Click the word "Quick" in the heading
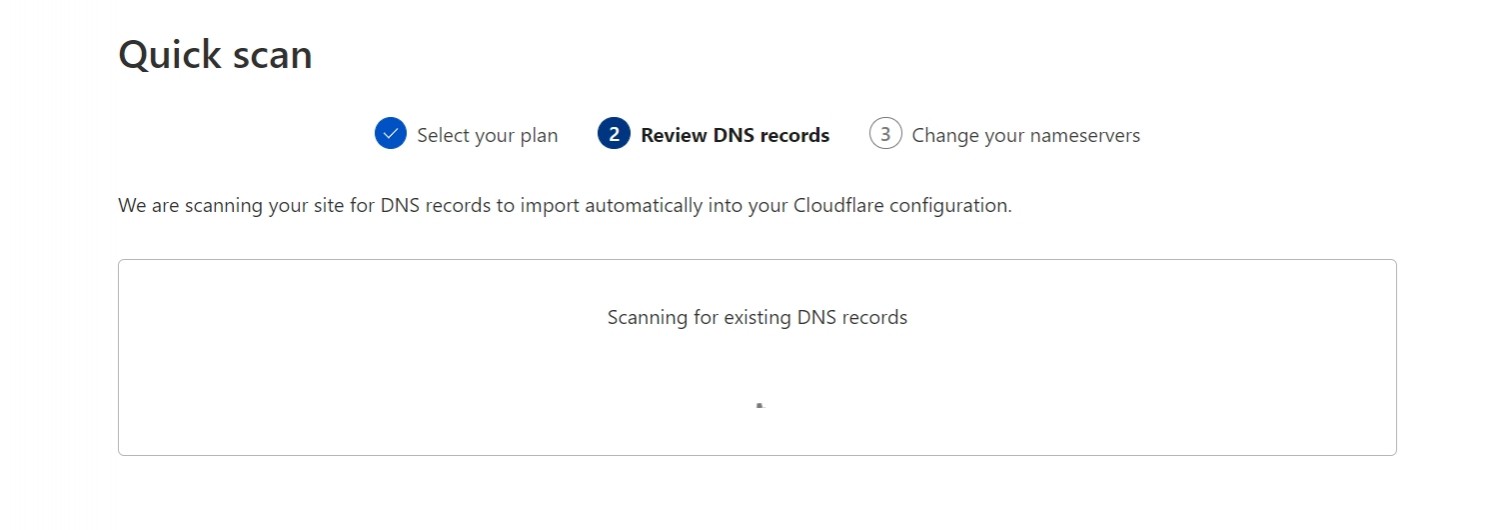Image resolution: width=1500 pixels, height=530 pixels. 168,54
